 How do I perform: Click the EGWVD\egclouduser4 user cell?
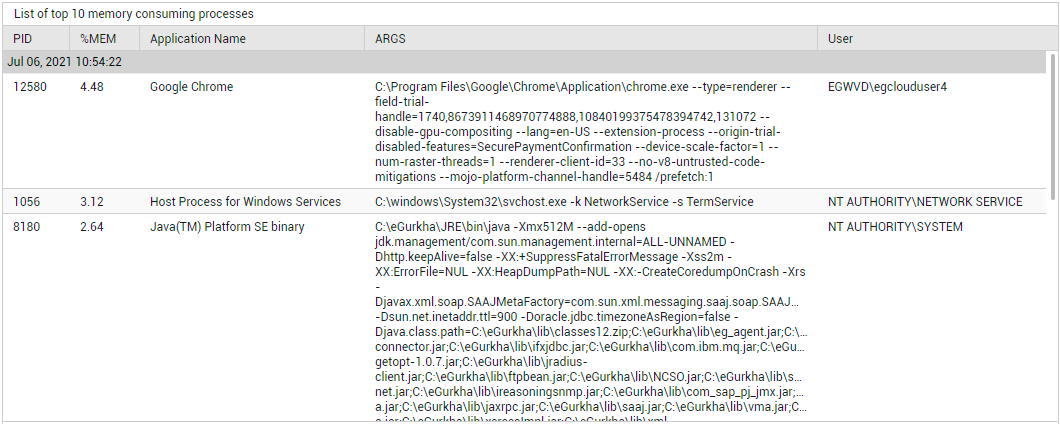[x=887, y=87]
